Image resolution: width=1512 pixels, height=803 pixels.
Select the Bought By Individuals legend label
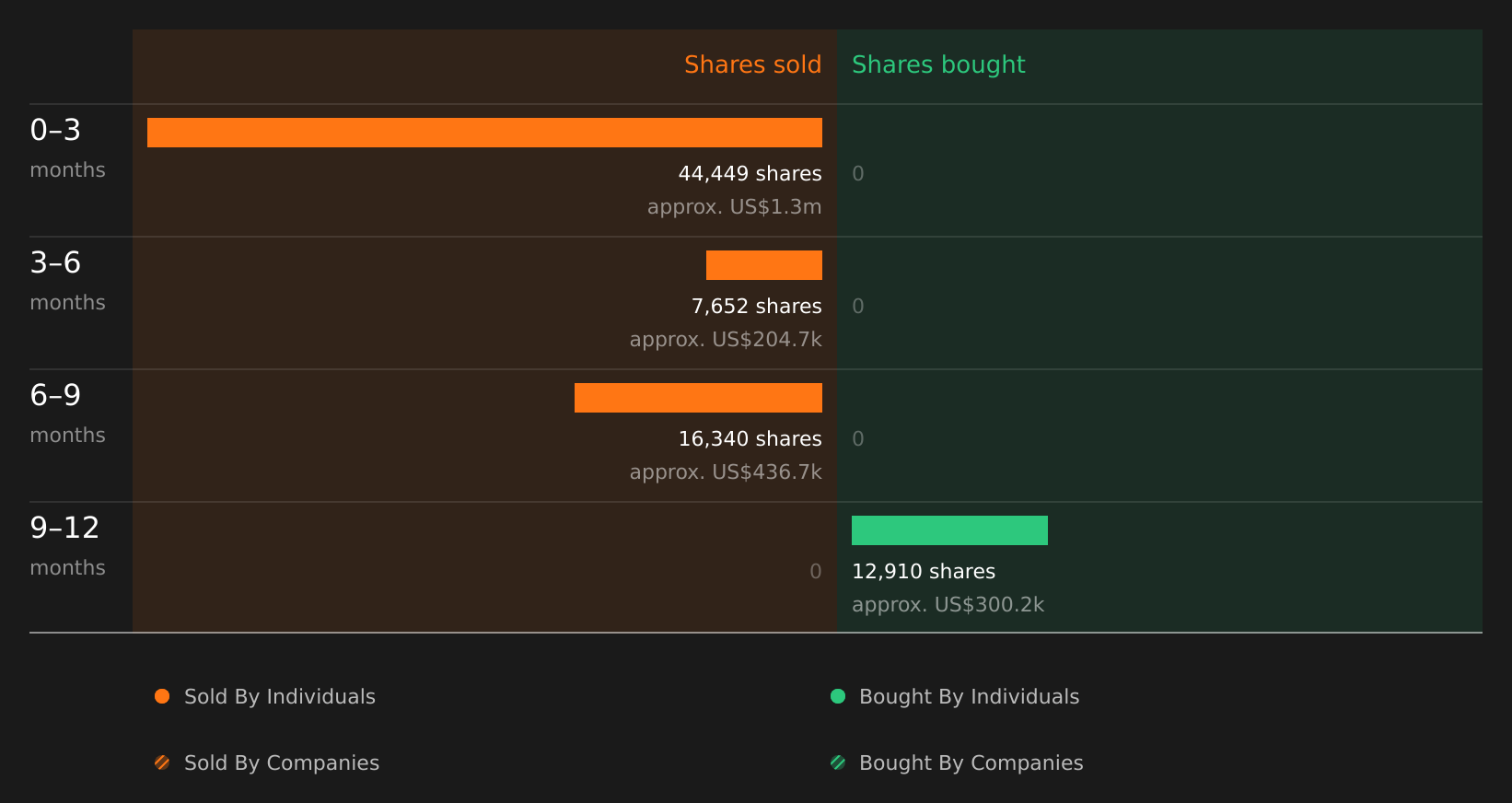click(969, 697)
